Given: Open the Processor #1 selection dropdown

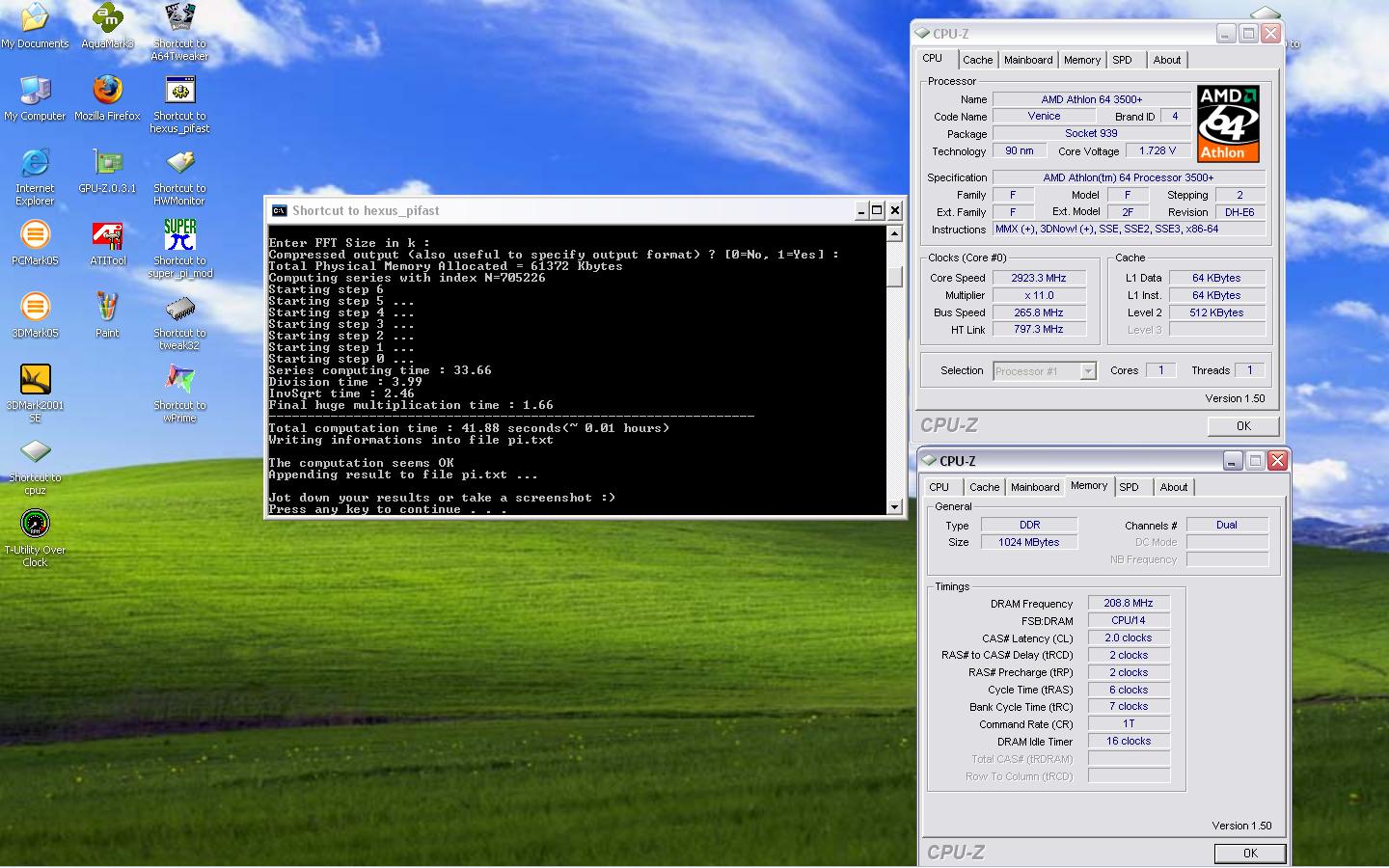Looking at the screenshot, I should (x=1088, y=371).
